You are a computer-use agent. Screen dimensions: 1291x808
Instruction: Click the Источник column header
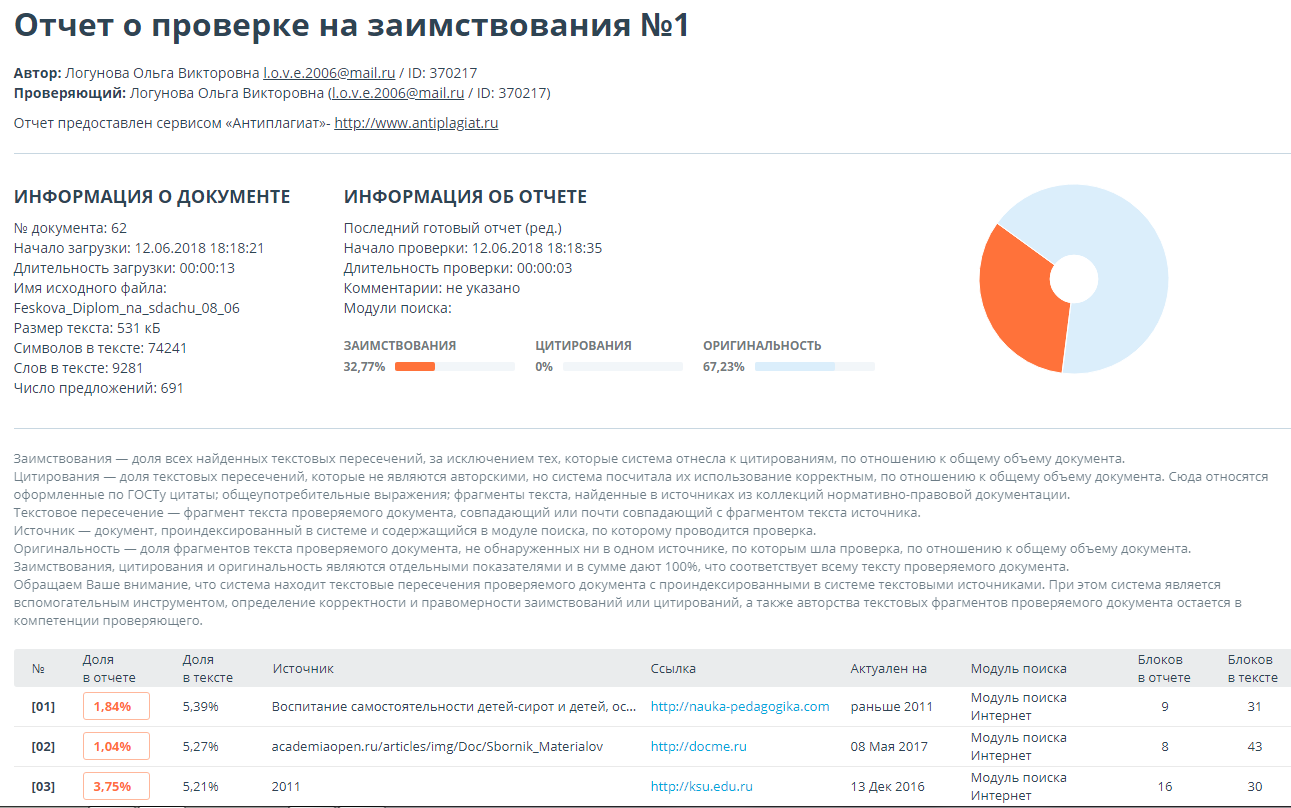(x=302, y=668)
